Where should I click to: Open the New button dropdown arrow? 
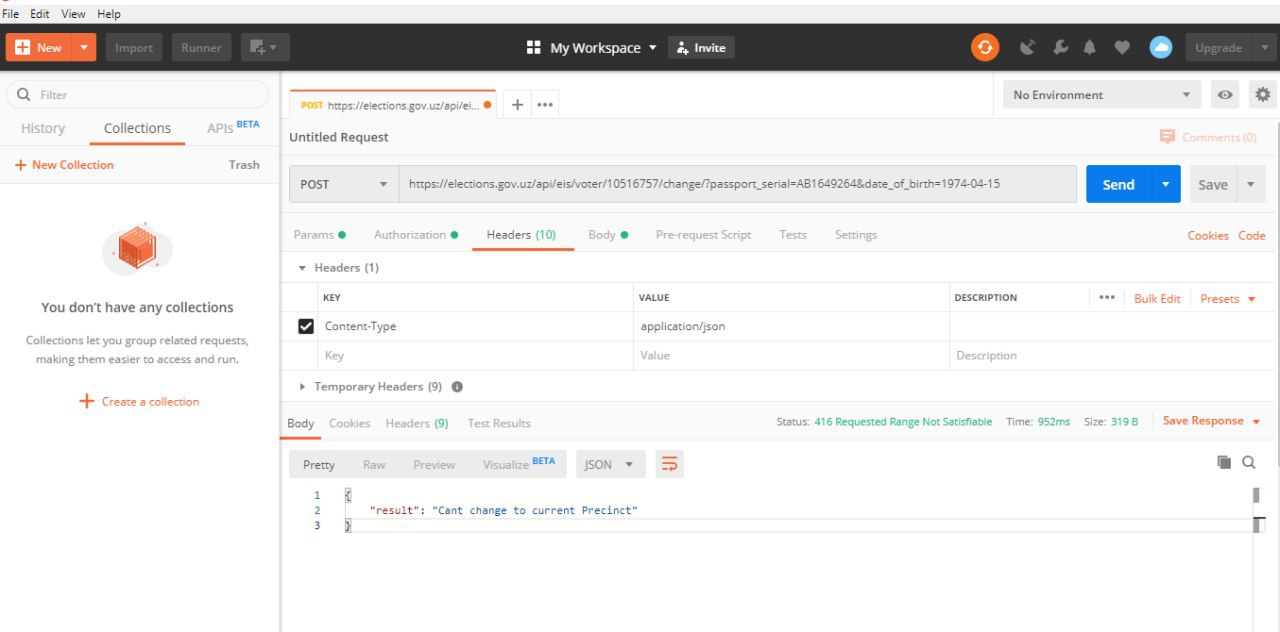84,47
